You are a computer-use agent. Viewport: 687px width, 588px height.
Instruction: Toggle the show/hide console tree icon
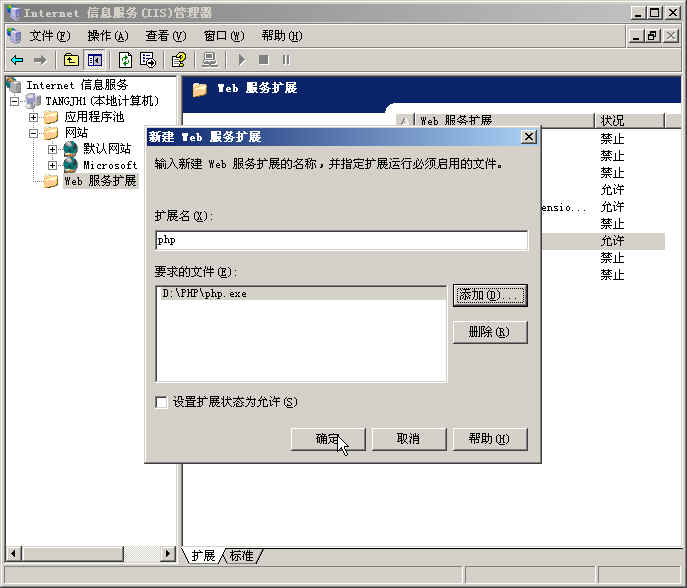point(95,60)
